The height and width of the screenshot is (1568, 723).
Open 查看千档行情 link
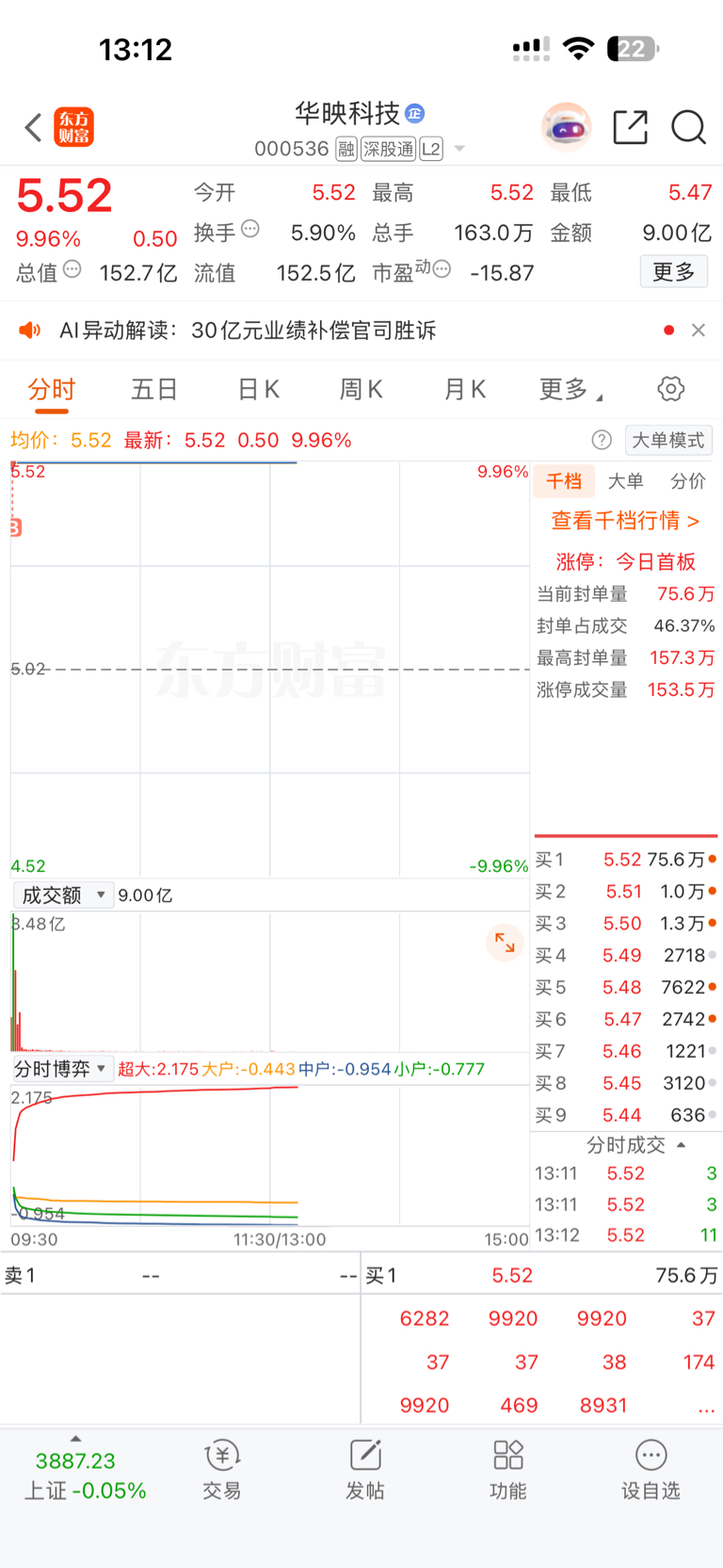[625, 521]
